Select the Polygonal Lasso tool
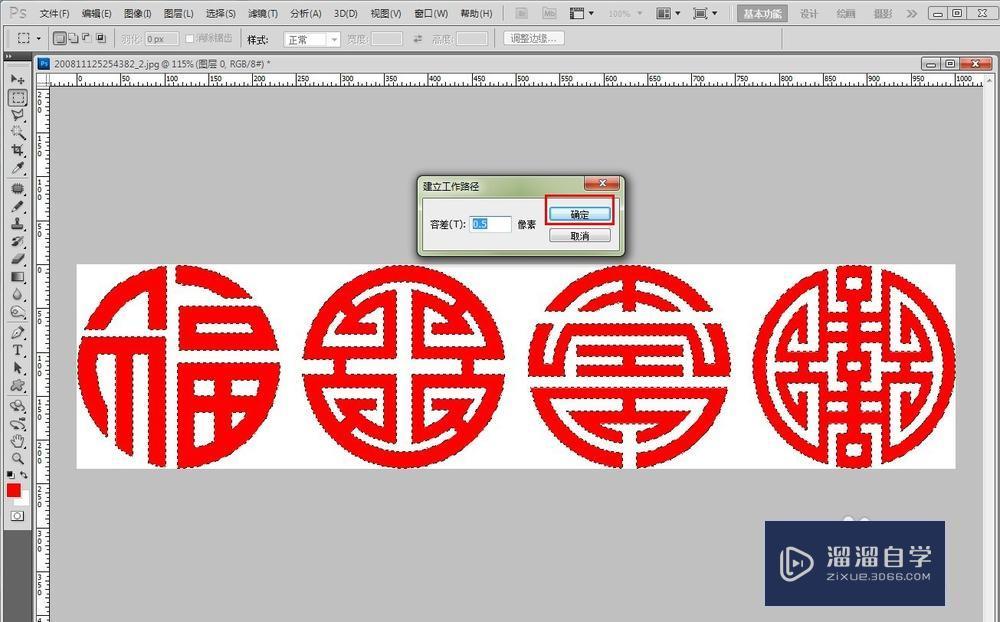 pyautogui.click(x=17, y=115)
